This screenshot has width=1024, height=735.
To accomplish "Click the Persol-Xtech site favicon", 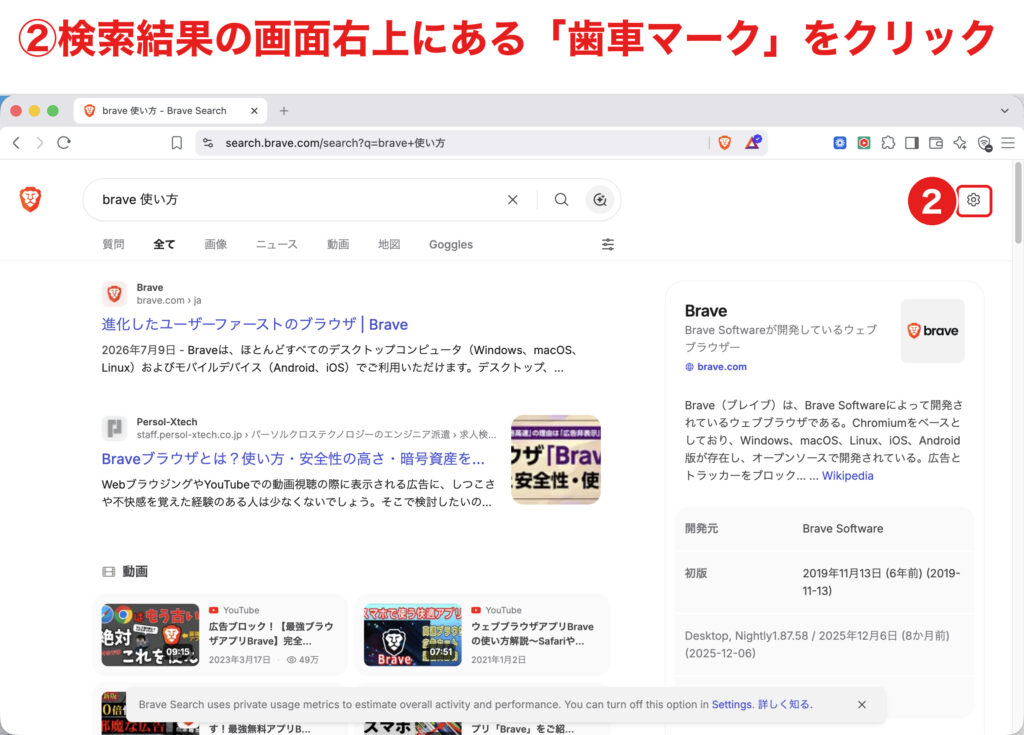I will pos(114,429).
